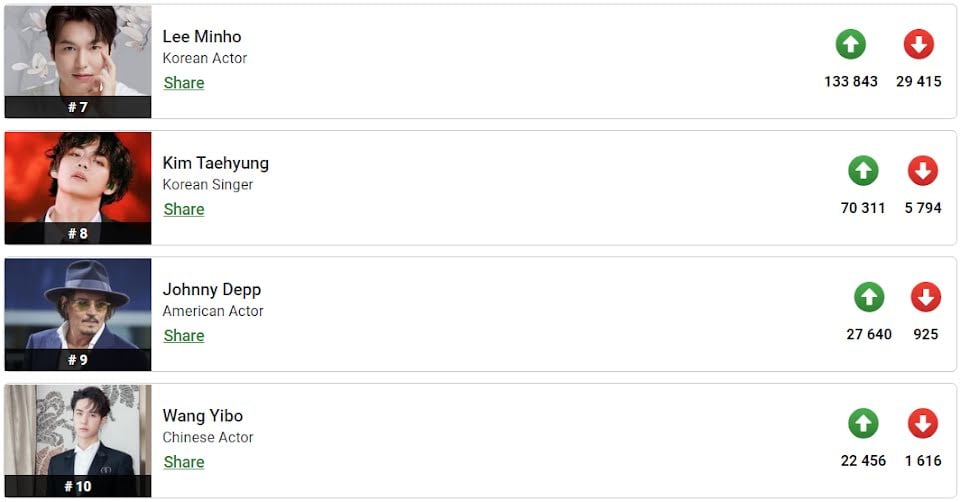
Task: Upvote Lee Minho with green arrow
Action: tap(850, 44)
